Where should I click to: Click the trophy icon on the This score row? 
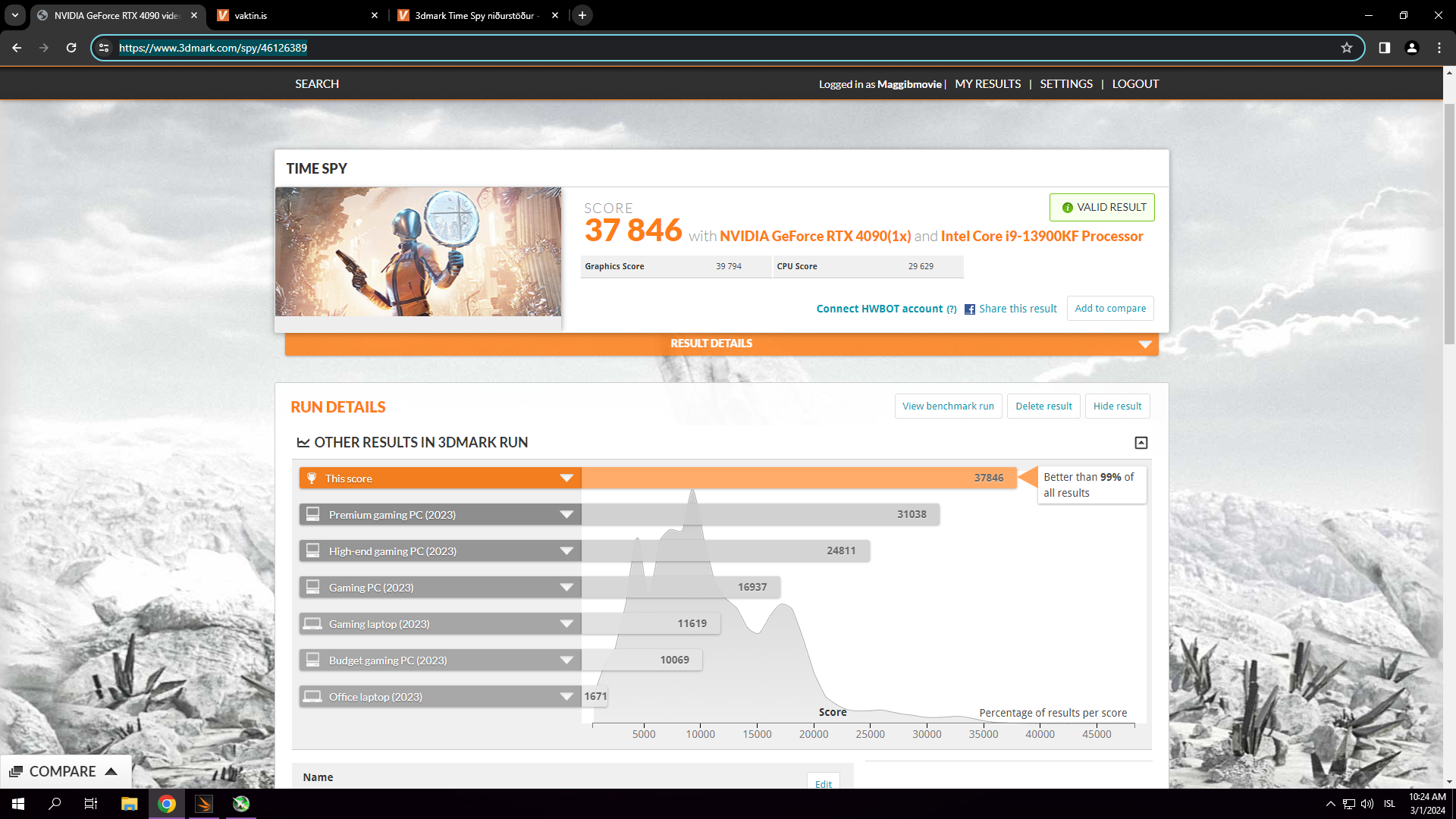(312, 478)
